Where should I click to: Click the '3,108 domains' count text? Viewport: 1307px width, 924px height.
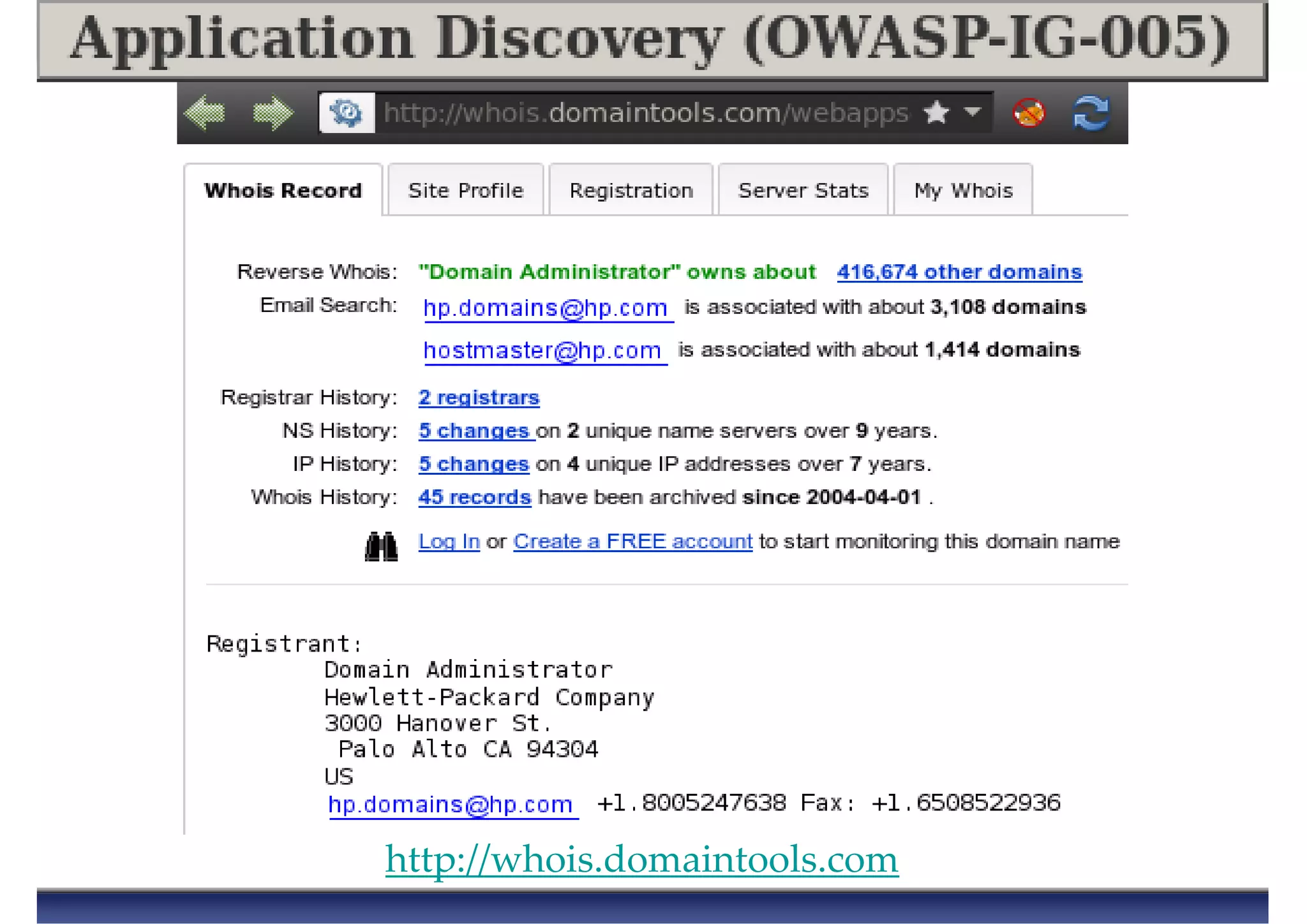[1008, 307]
